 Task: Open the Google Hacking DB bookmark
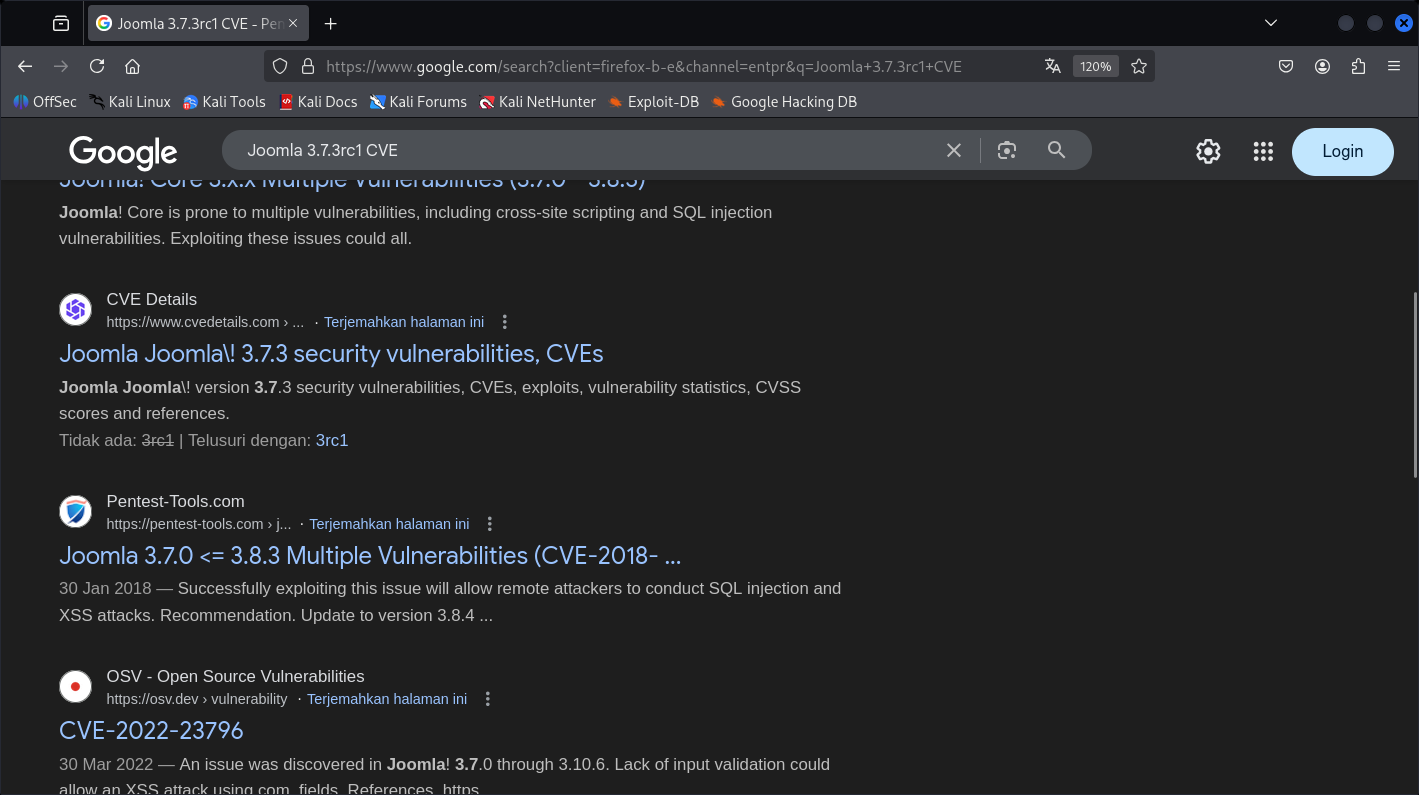pos(784,101)
